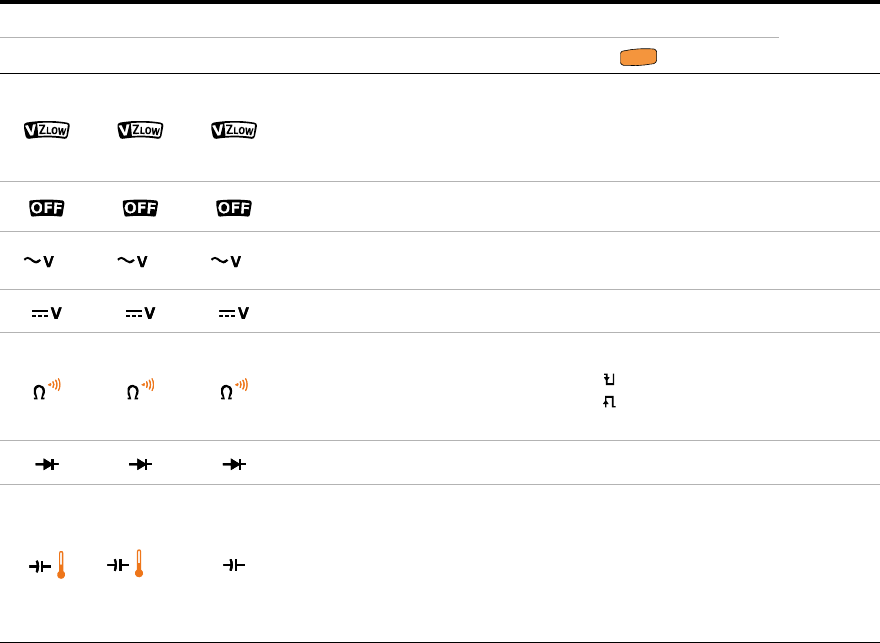The width and height of the screenshot is (880, 643).
Task: Click the middle capacitance and temperature icon
Action: (x=126, y=566)
